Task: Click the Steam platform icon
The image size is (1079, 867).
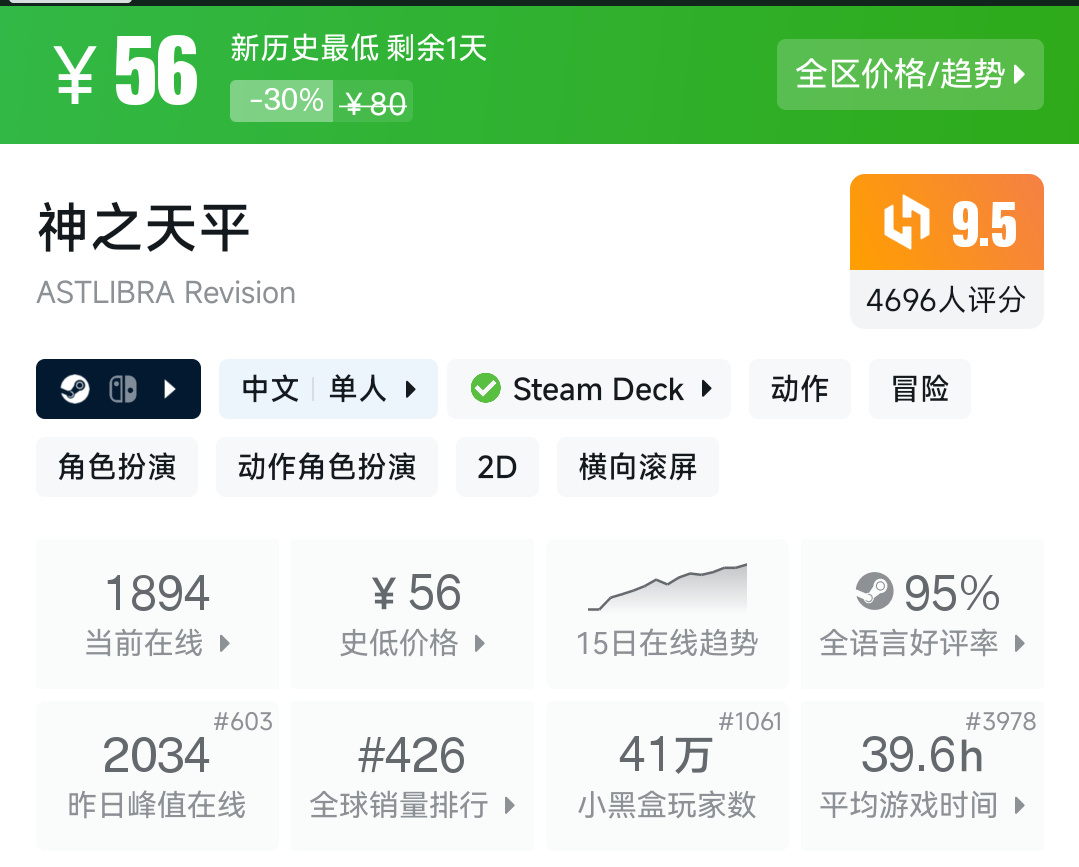Action: click(x=75, y=389)
